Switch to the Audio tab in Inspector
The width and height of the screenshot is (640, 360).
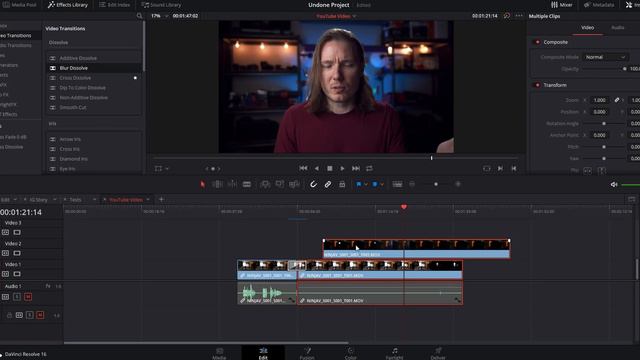click(x=618, y=27)
